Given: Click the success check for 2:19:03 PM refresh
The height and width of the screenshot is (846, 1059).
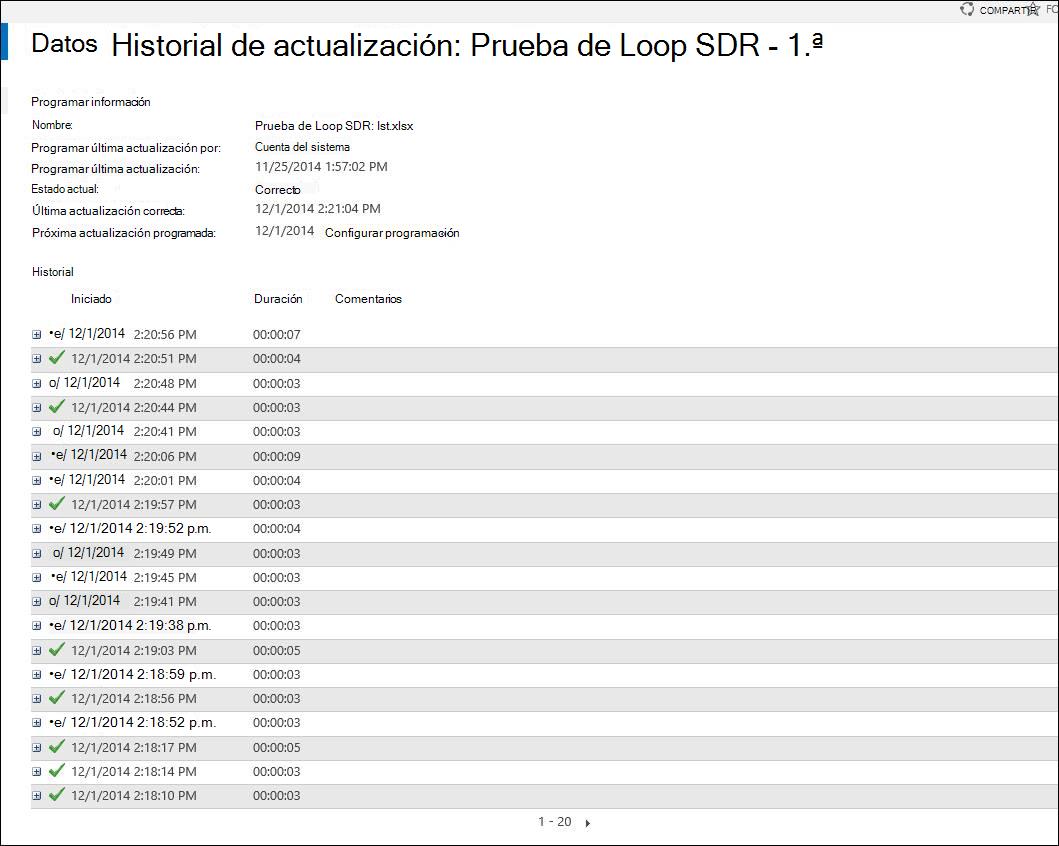Looking at the screenshot, I should pos(57,650).
